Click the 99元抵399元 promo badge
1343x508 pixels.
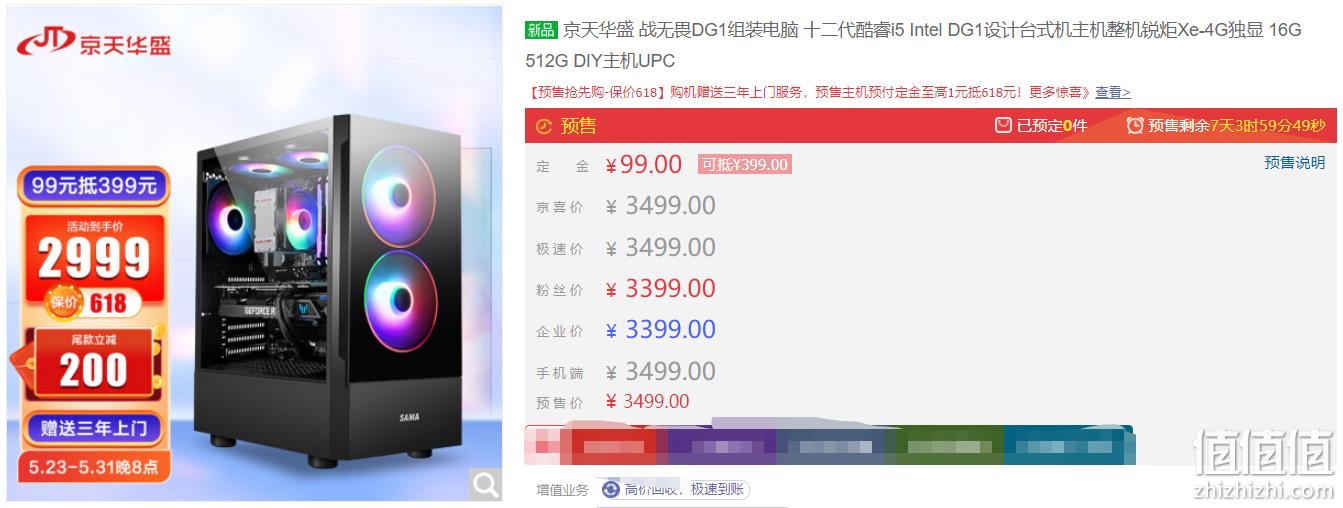pyautogui.click(x=94, y=185)
